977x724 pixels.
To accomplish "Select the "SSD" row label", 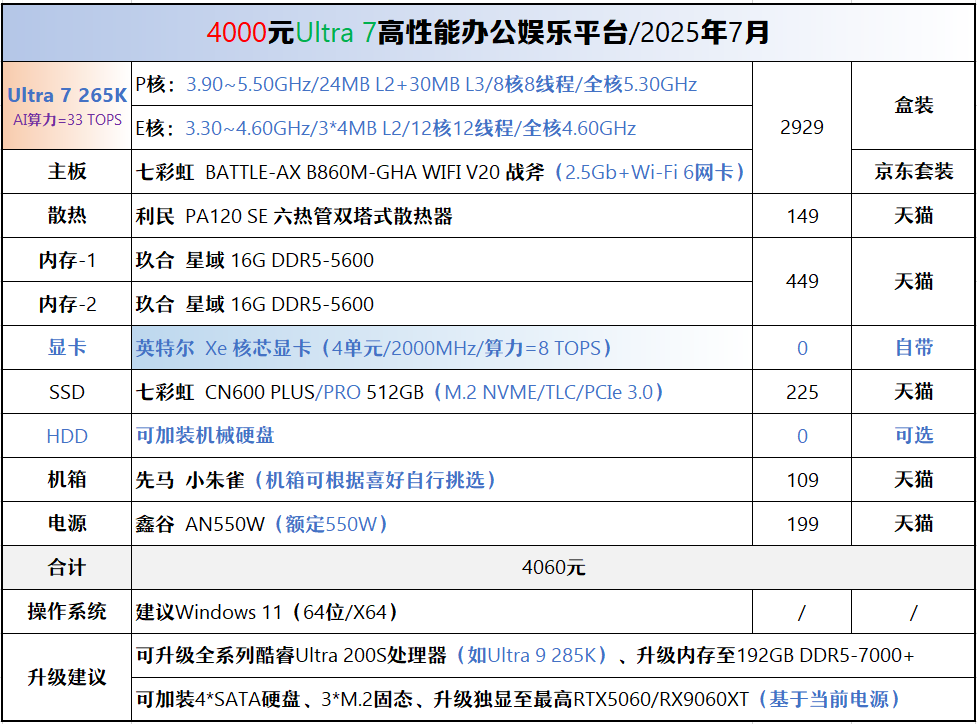I will coord(67,392).
